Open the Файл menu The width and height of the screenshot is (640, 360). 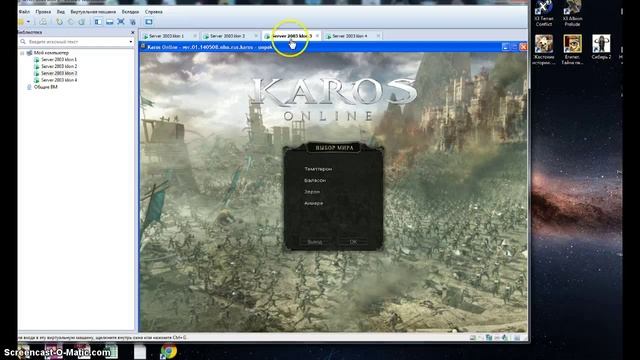click(x=24, y=12)
